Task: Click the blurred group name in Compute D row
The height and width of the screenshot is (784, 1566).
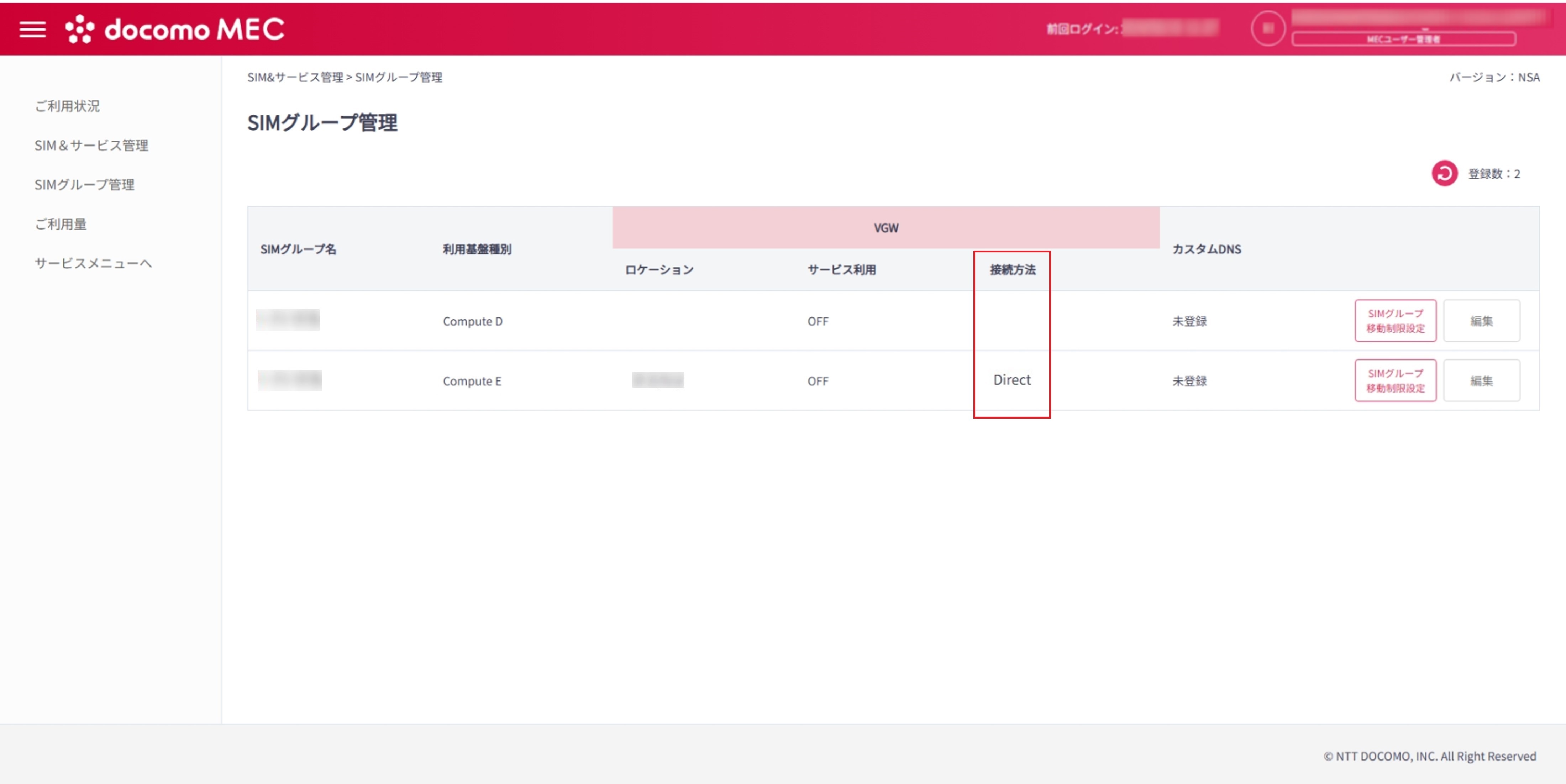Action: point(288,320)
